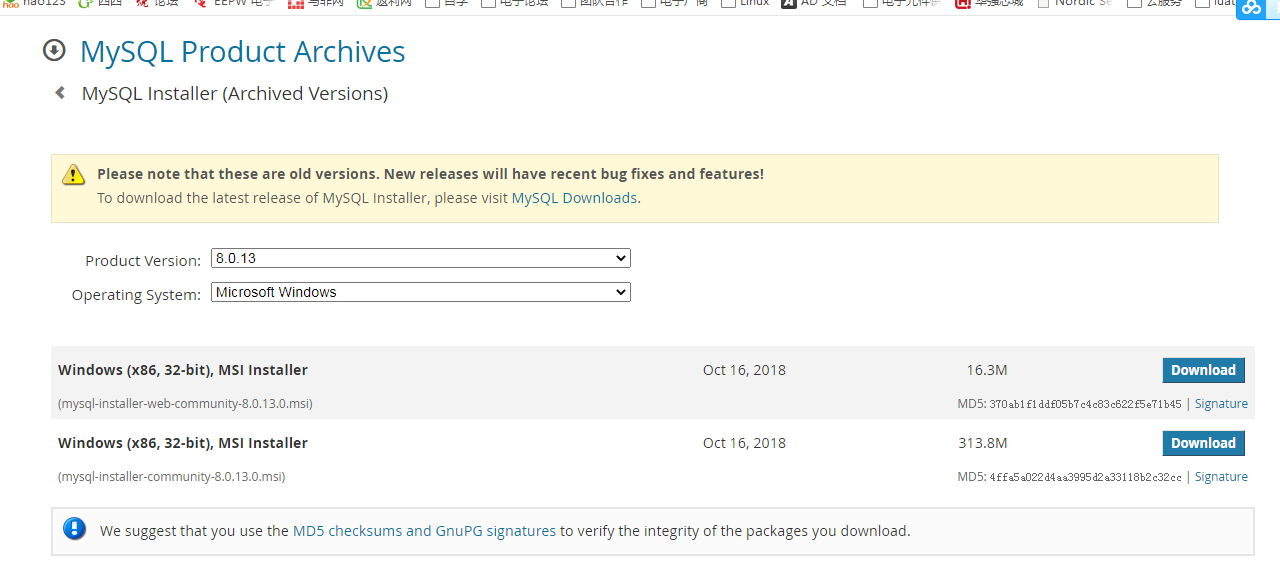Click the blue info icon near checksums note
The width and height of the screenshot is (1280, 576).
(75, 529)
